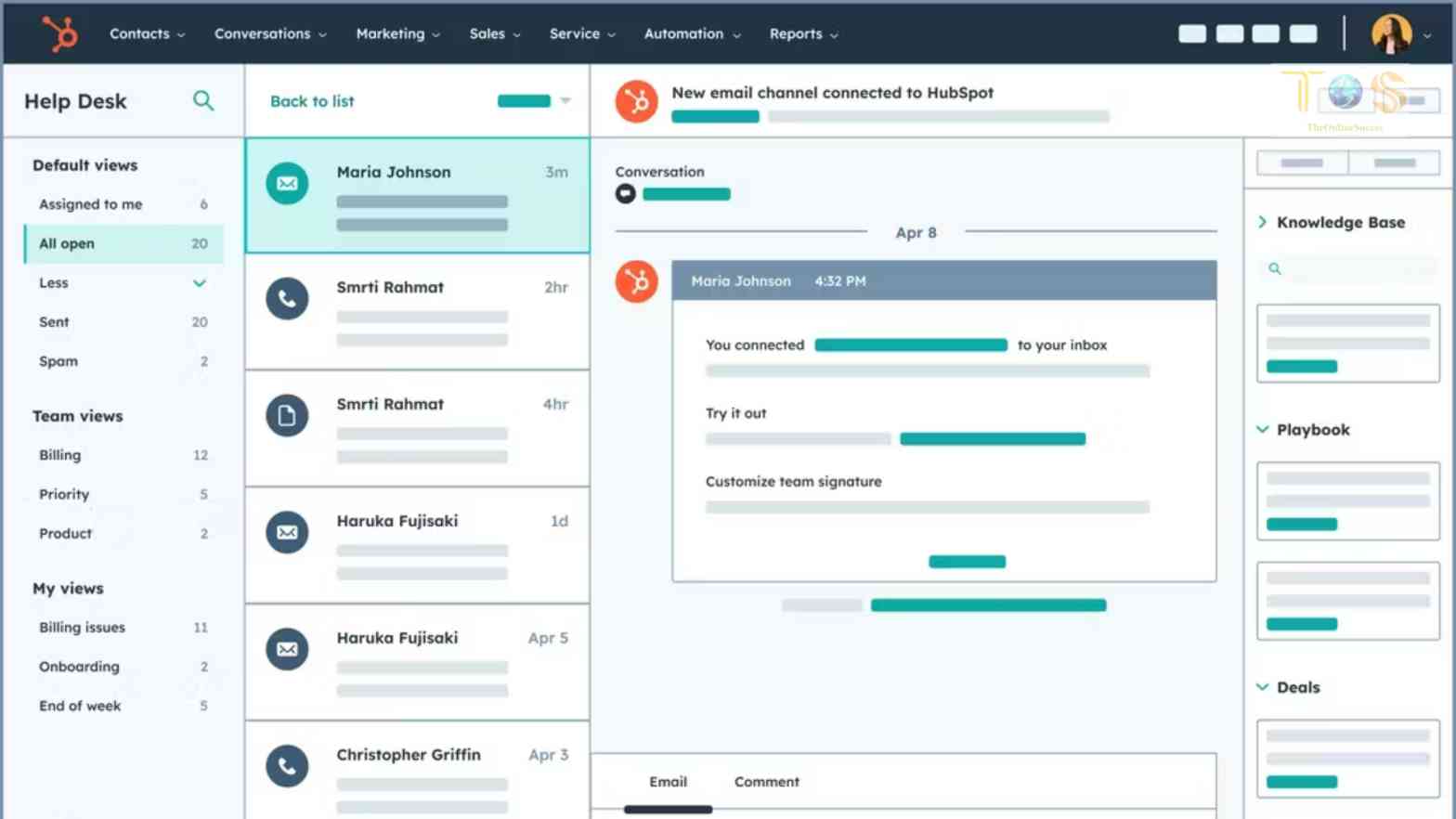Click teal link below message card
Screen dimensions: 1456x819
pyautogui.click(x=988, y=605)
